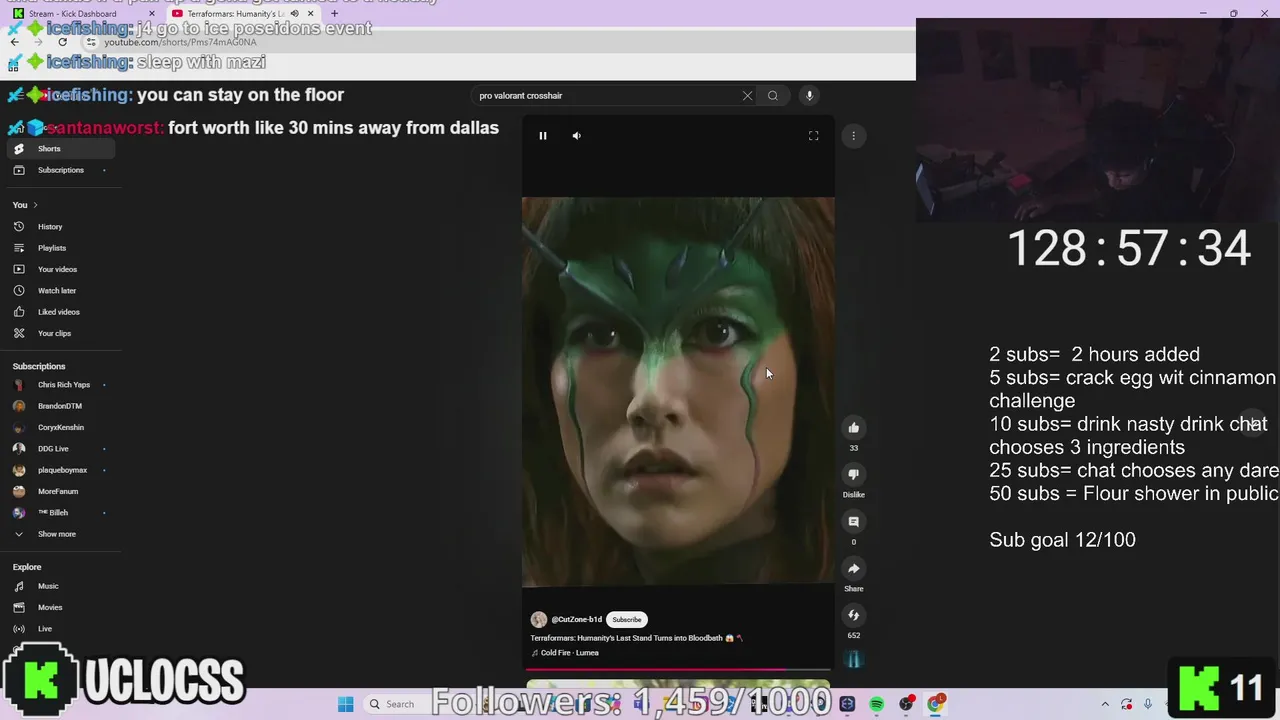Open Spotify from the taskbar
Image resolution: width=1280 pixels, height=720 pixels.
click(x=877, y=704)
